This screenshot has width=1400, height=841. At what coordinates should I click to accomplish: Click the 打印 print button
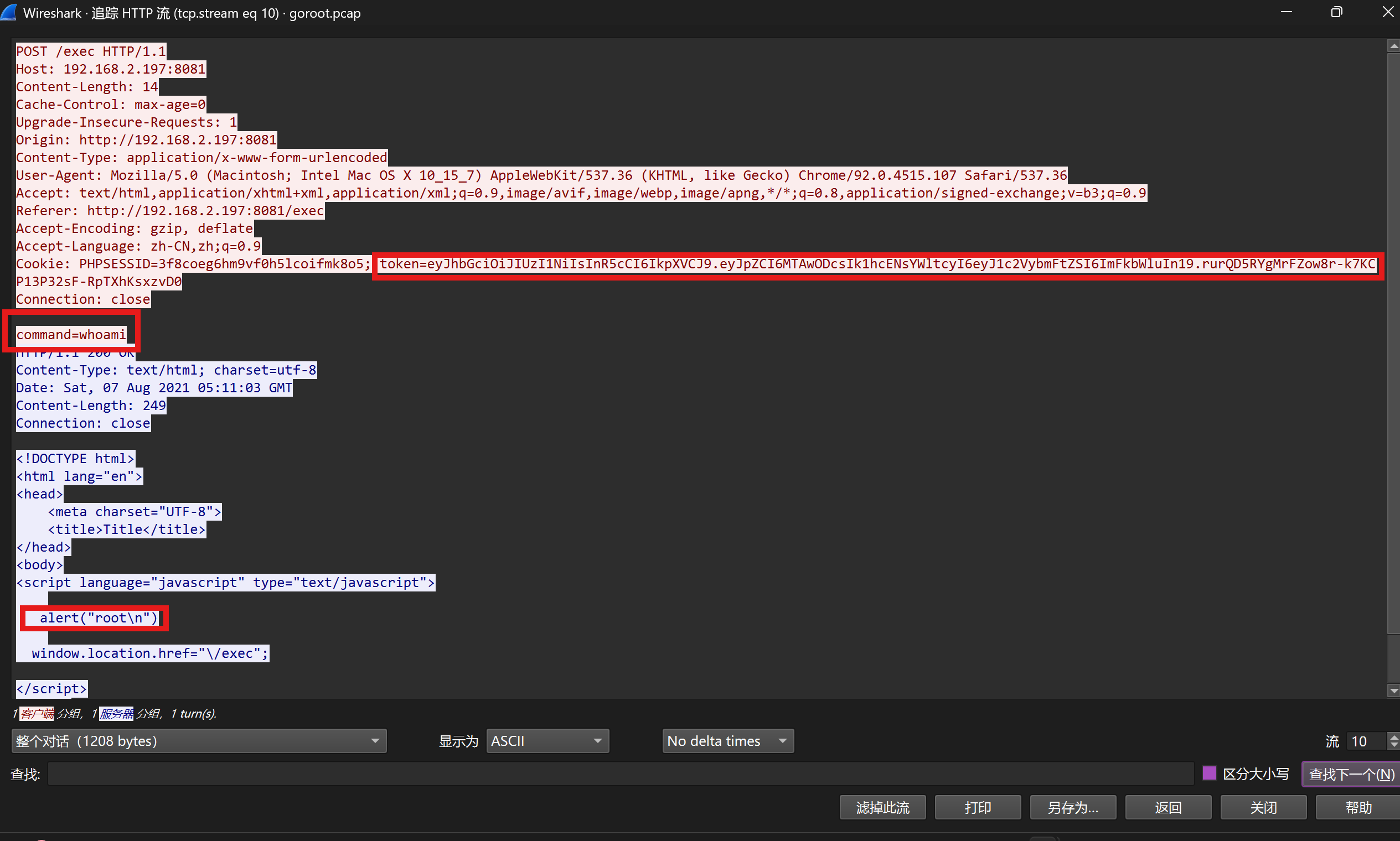pyautogui.click(x=978, y=807)
